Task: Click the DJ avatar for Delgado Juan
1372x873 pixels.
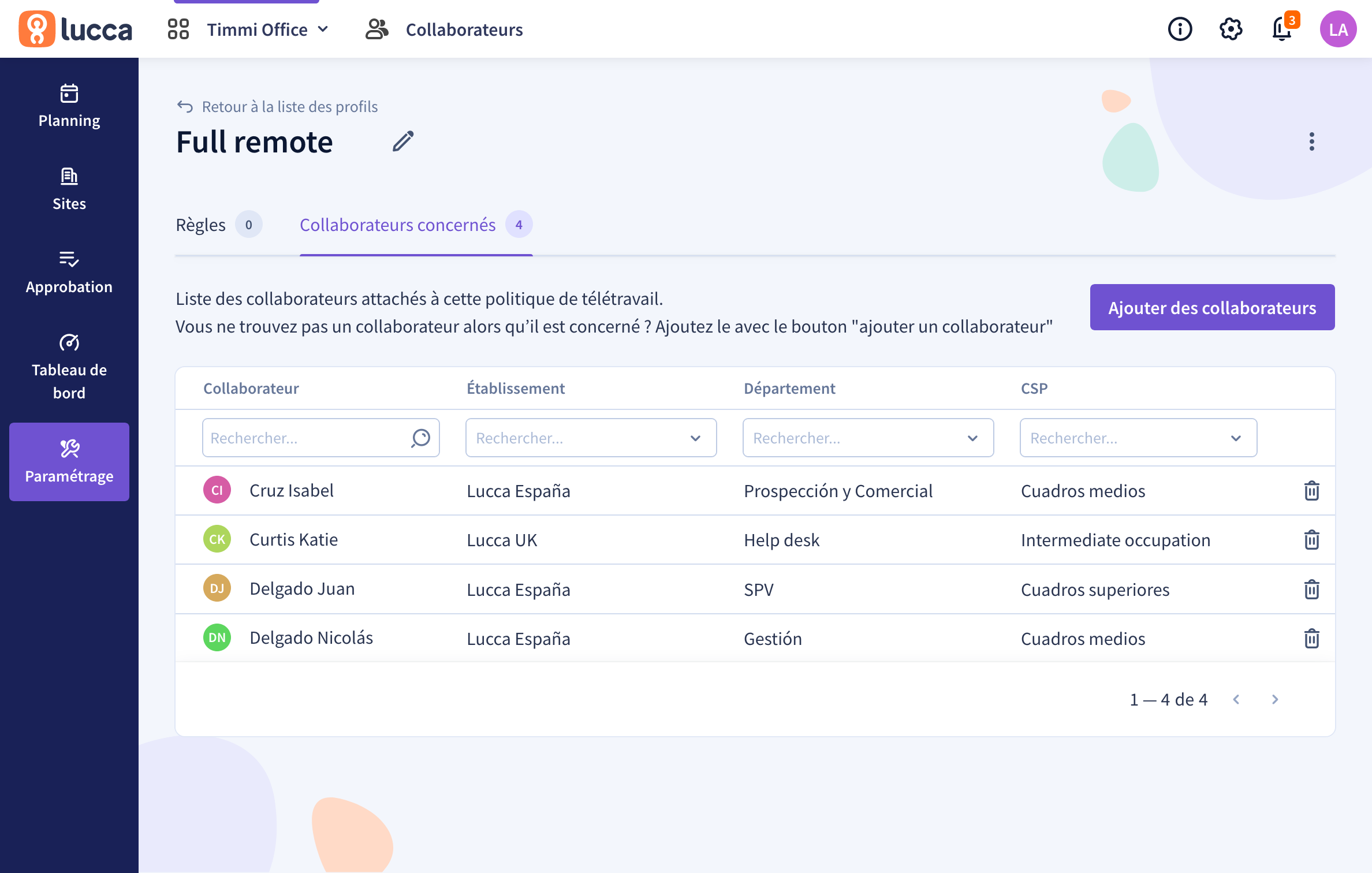Action: (x=217, y=588)
